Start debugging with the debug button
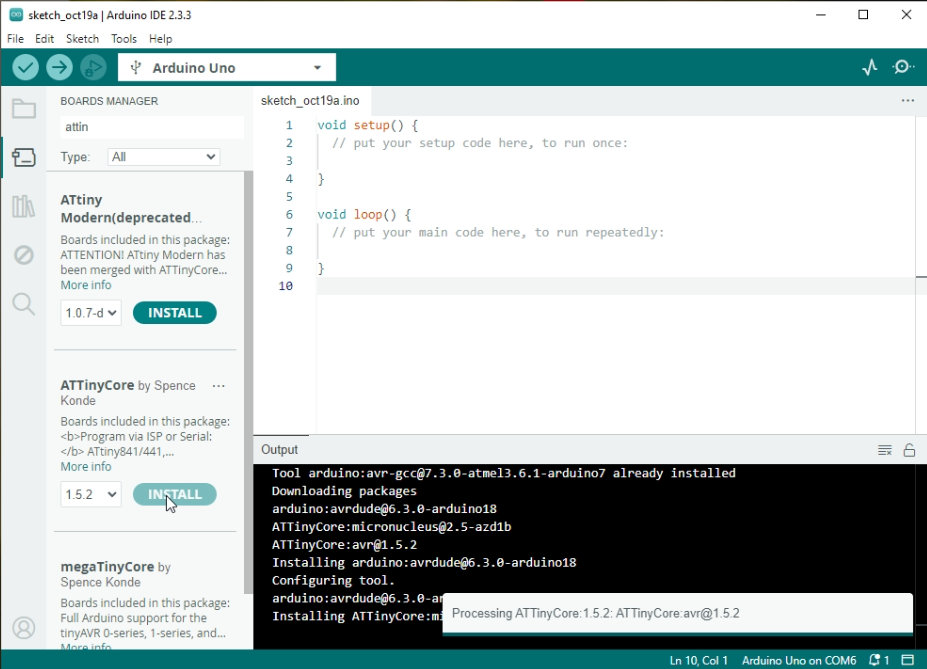This screenshot has height=669, width=927. (93, 67)
